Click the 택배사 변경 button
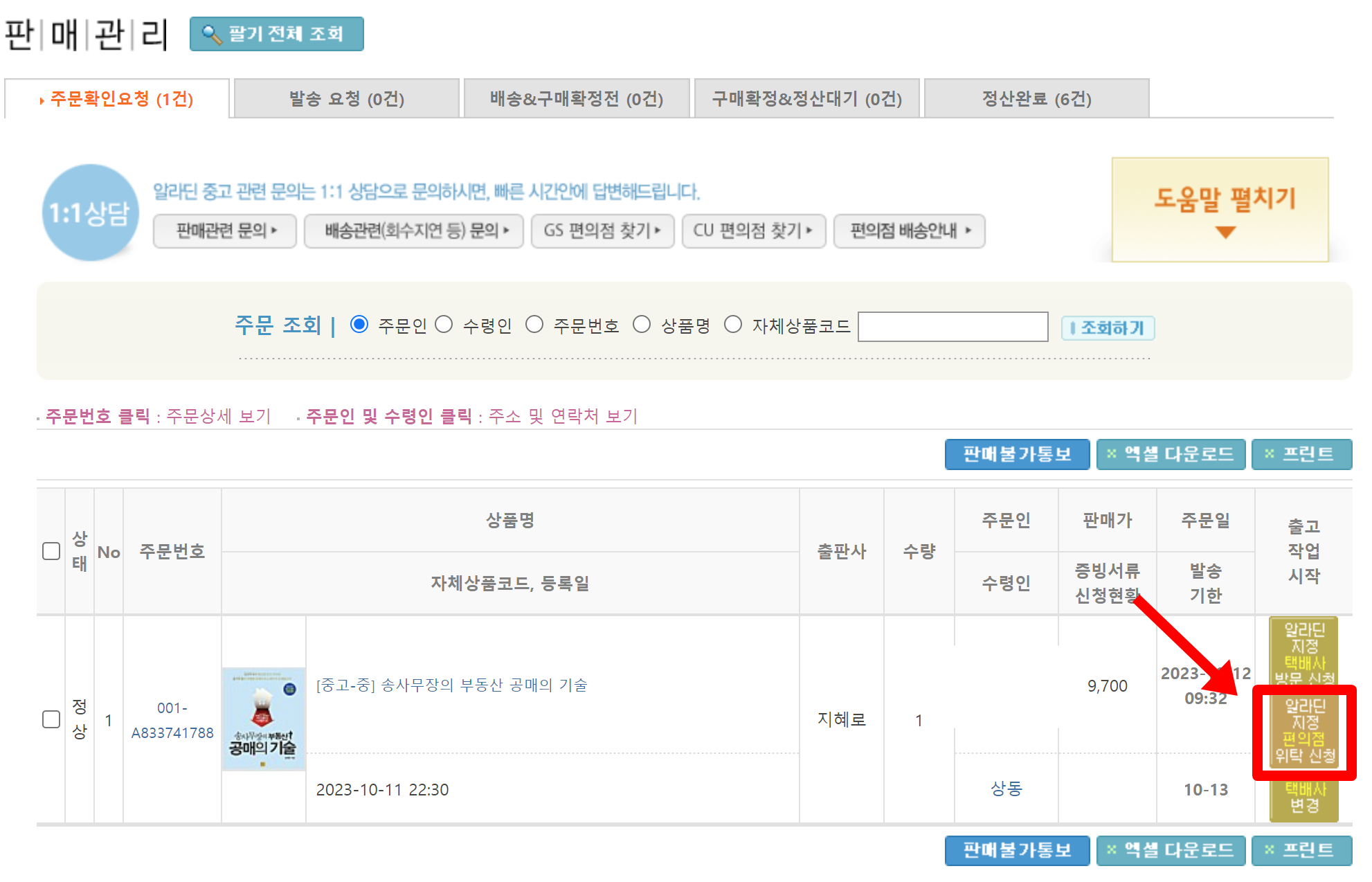The width and height of the screenshot is (1372, 882). tap(1304, 798)
